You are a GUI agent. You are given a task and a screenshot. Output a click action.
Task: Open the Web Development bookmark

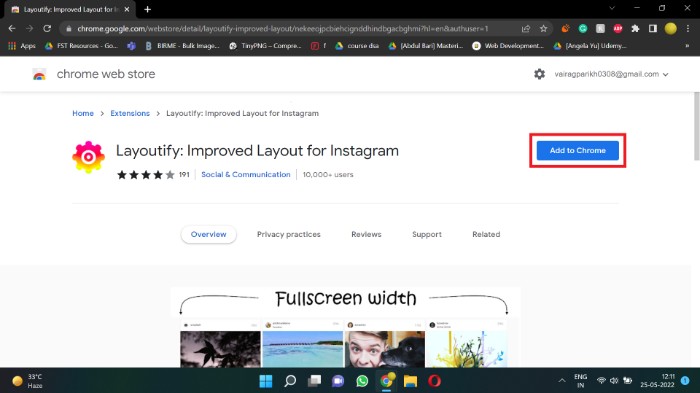click(508, 46)
